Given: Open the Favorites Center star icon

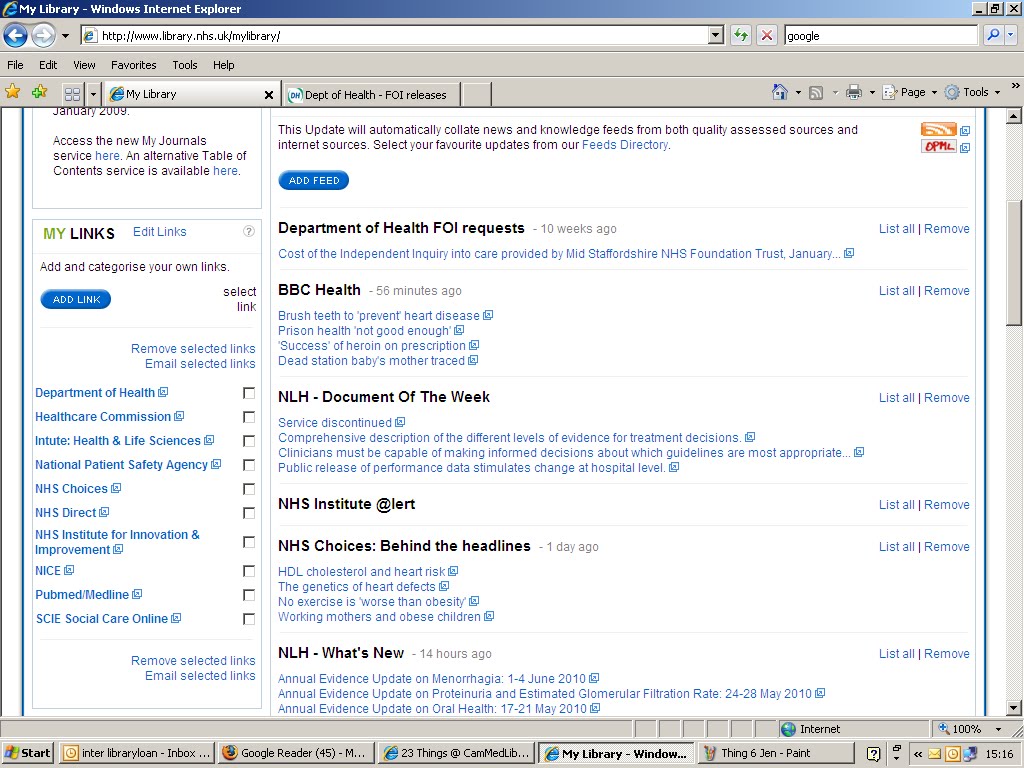Looking at the screenshot, I should pyautogui.click(x=12, y=92).
